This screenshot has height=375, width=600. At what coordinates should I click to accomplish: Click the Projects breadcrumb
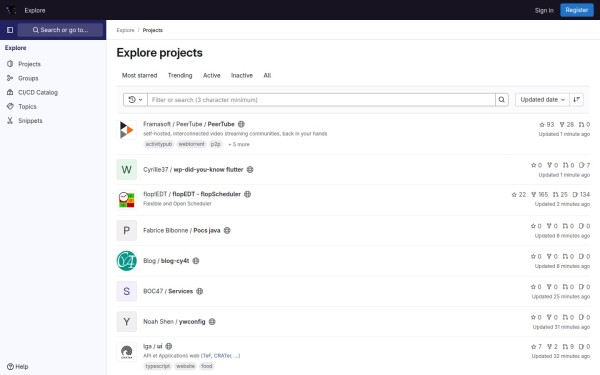(x=153, y=30)
